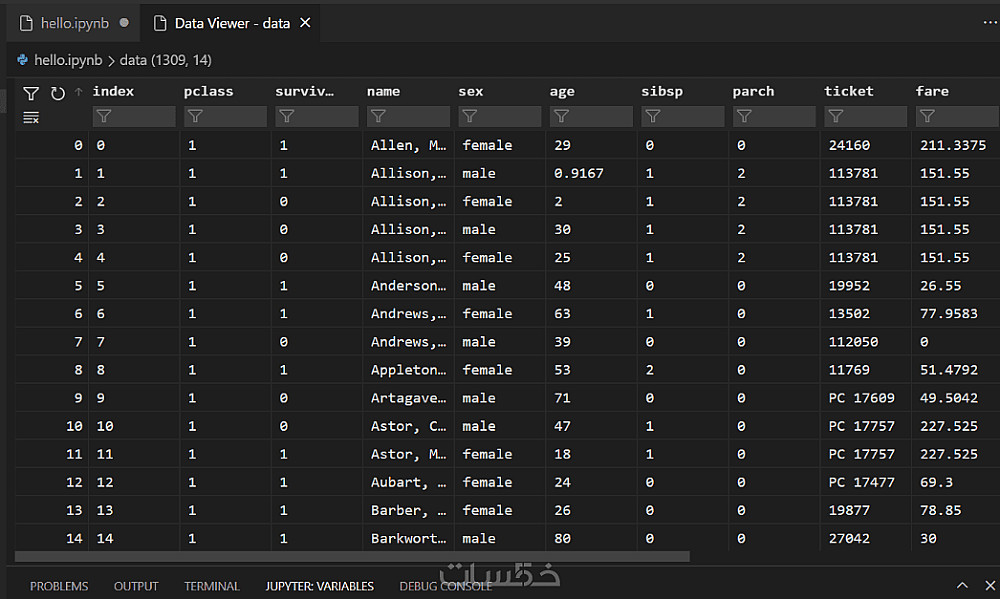Close the Data Viewer tab

305,22
